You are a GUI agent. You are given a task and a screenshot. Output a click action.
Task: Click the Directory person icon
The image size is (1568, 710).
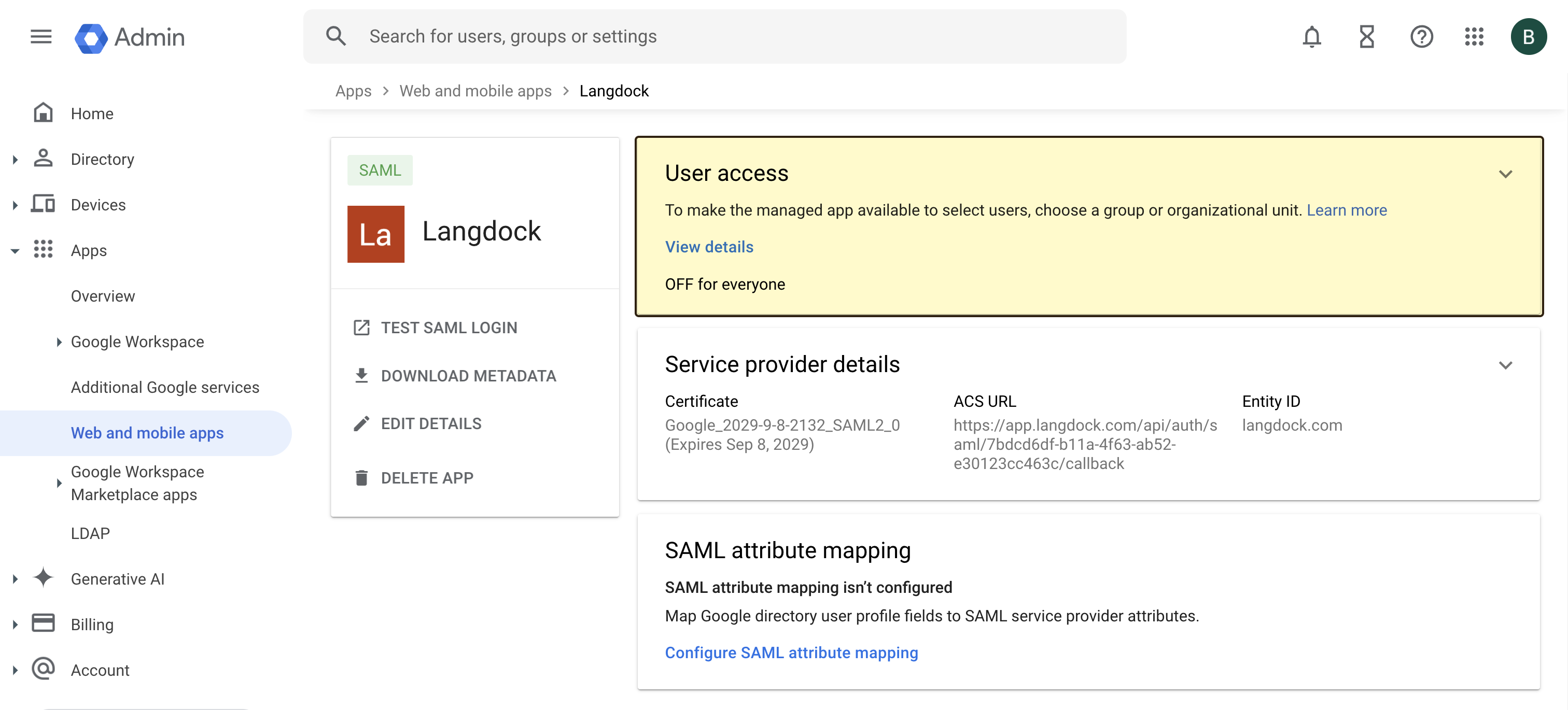coord(43,158)
